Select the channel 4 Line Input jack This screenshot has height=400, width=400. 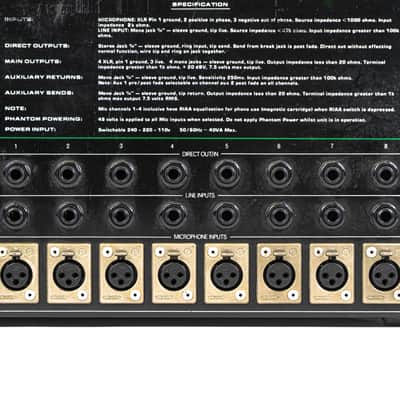(x=173, y=215)
